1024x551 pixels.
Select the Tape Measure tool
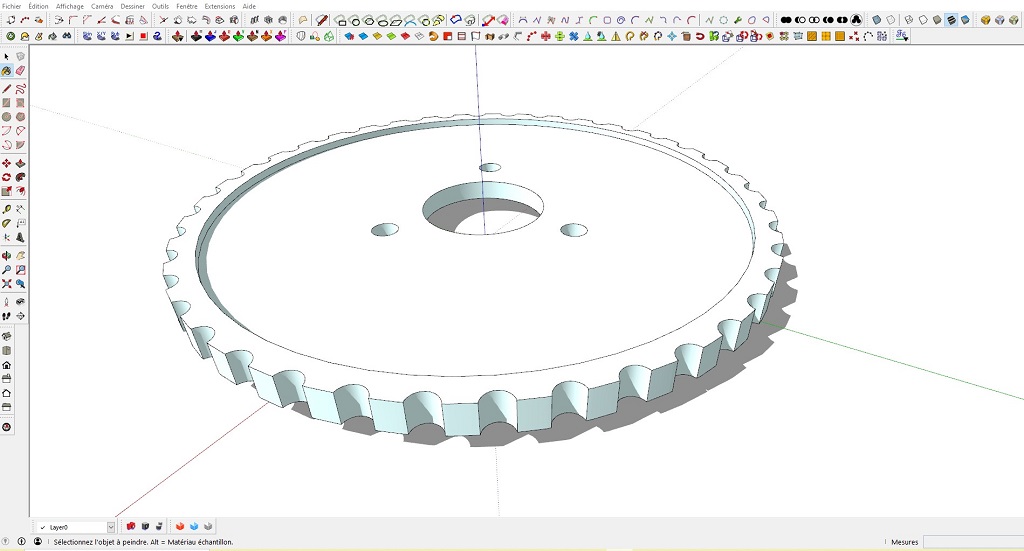click(x=7, y=209)
